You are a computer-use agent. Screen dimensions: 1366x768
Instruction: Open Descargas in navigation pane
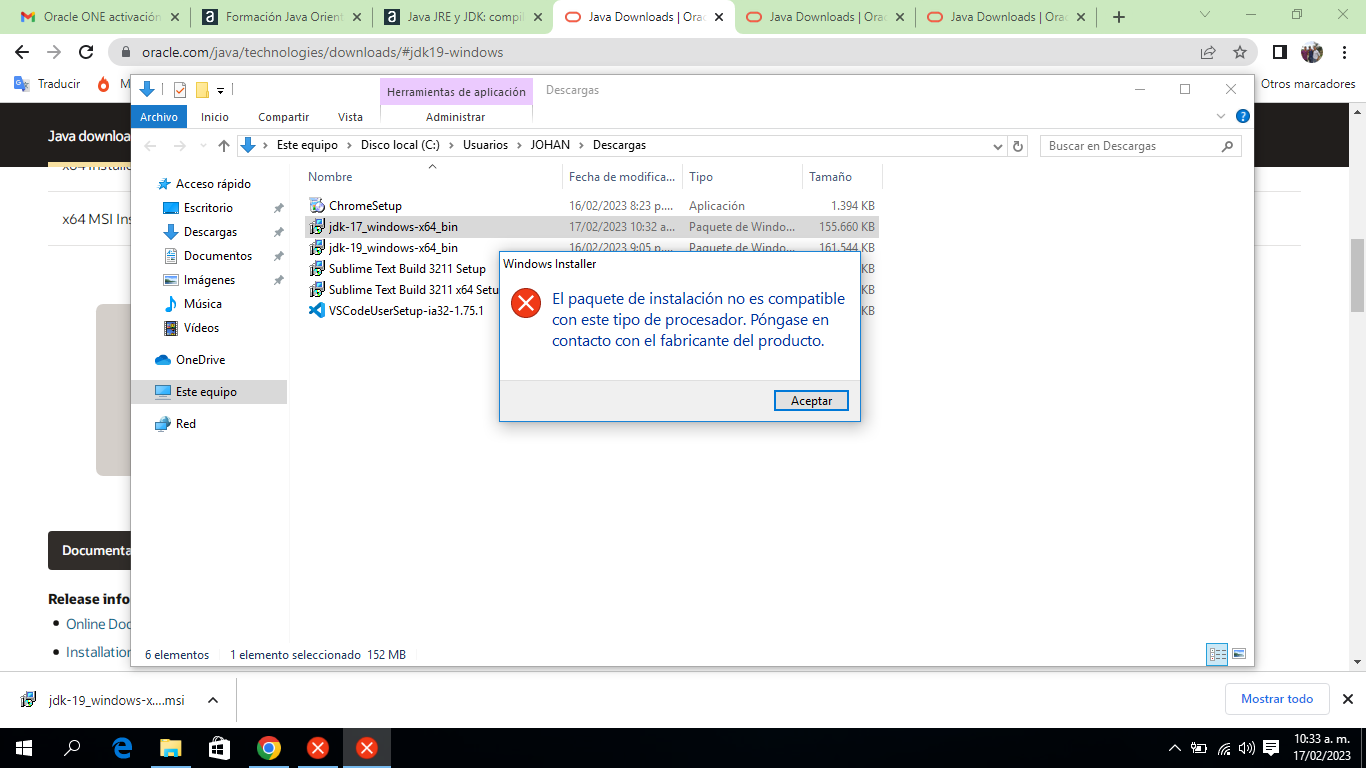[210, 232]
